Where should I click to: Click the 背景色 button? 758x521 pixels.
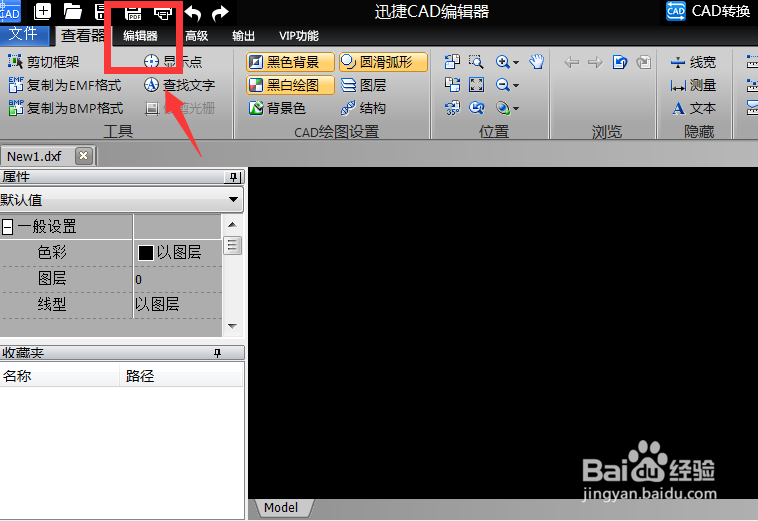coord(277,108)
